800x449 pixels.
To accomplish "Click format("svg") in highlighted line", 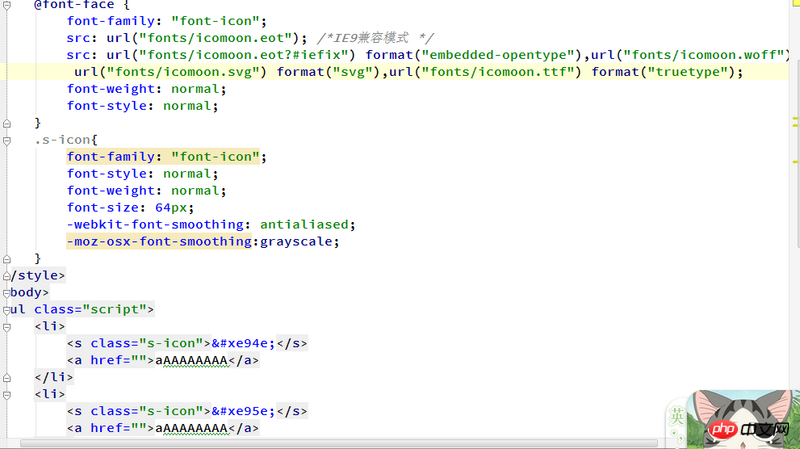I will pyautogui.click(x=328, y=72).
